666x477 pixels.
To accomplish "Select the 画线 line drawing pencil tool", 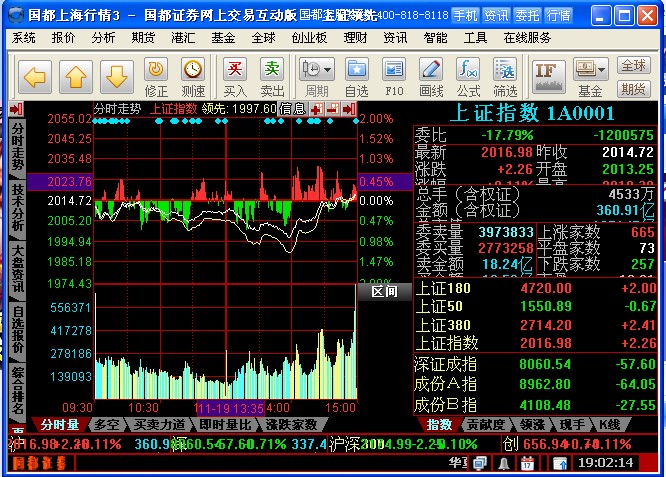I will pos(431,69).
